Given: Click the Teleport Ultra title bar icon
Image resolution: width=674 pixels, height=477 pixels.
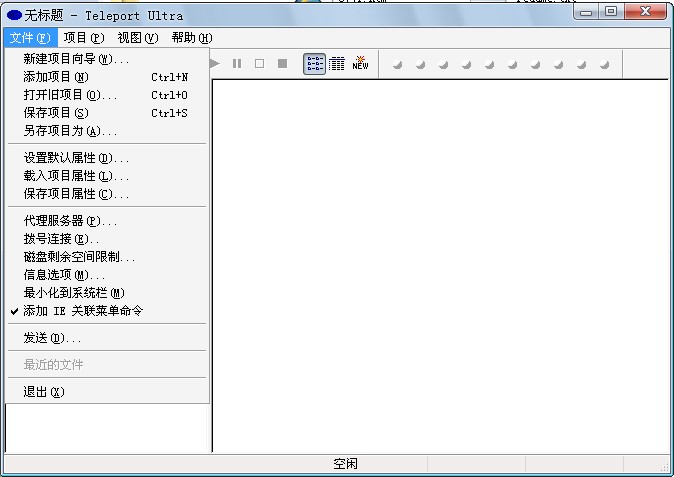Looking at the screenshot, I should (x=14, y=16).
